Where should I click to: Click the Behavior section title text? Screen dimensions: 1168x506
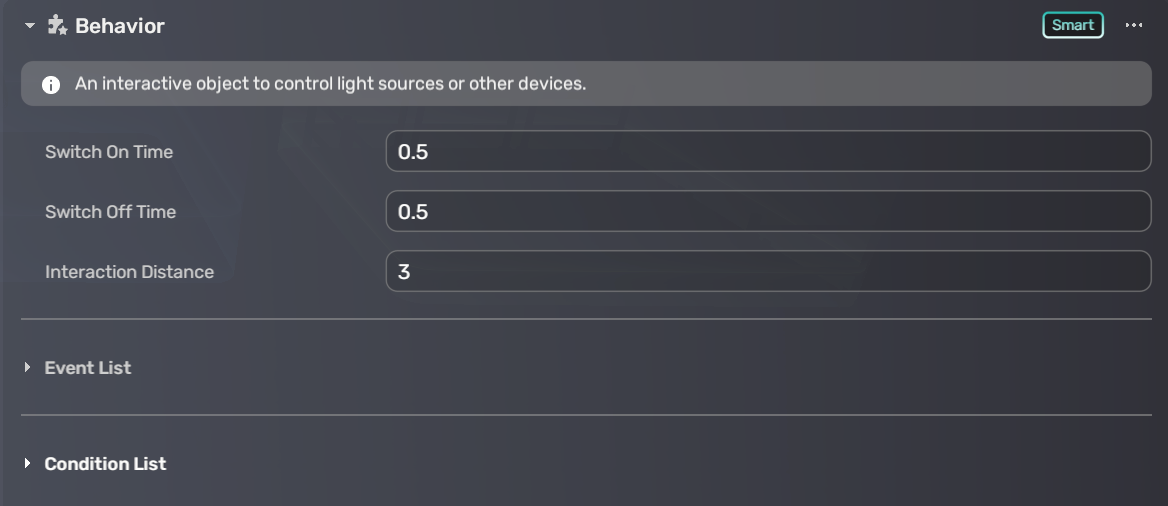(x=119, y=26)
